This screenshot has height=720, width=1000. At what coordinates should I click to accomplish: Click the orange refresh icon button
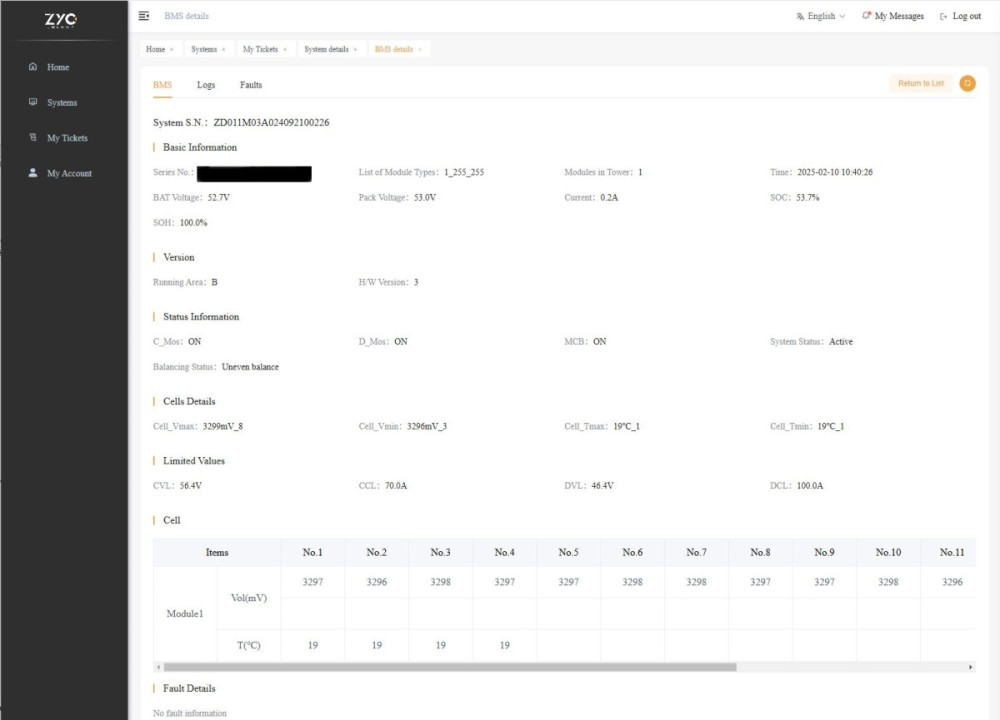click(x=967, y=83)
